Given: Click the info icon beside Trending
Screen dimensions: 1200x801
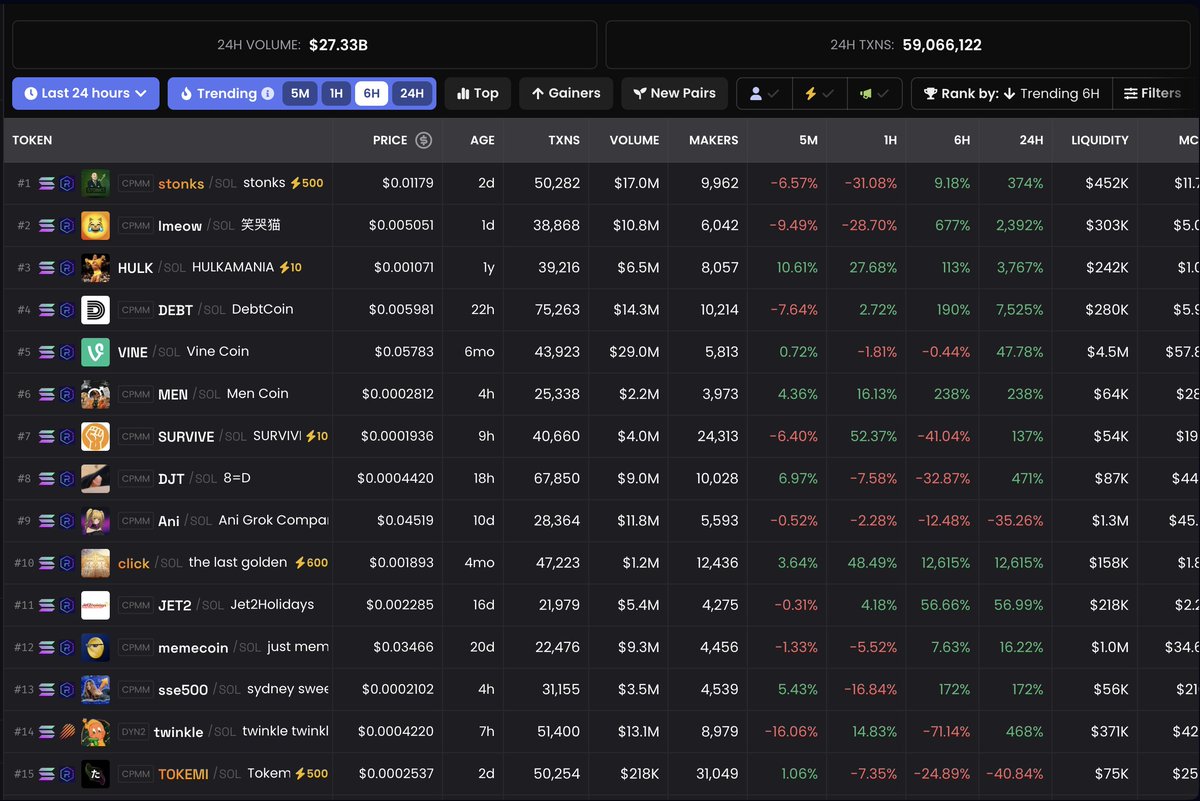Looking at the screenshot, I should pyautogui.click(x=267, y=94).
